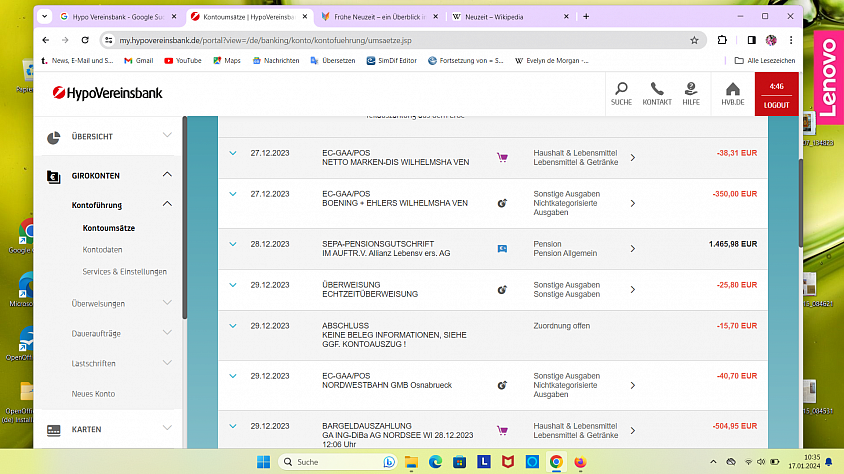This screenshot has height=474, width=844.
Task: Switch to Neuzeit – Wikipedia tab
Action: 510,17
